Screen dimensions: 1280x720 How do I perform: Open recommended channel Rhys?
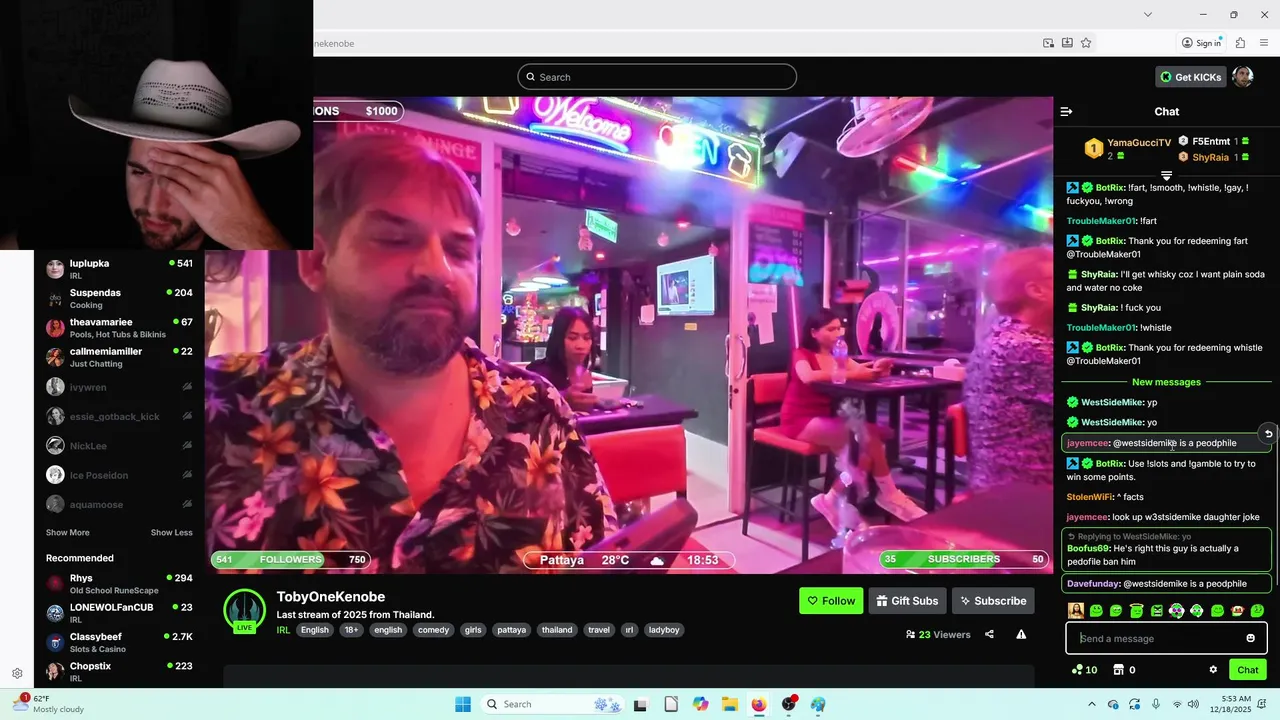click(x=120, y=584)
